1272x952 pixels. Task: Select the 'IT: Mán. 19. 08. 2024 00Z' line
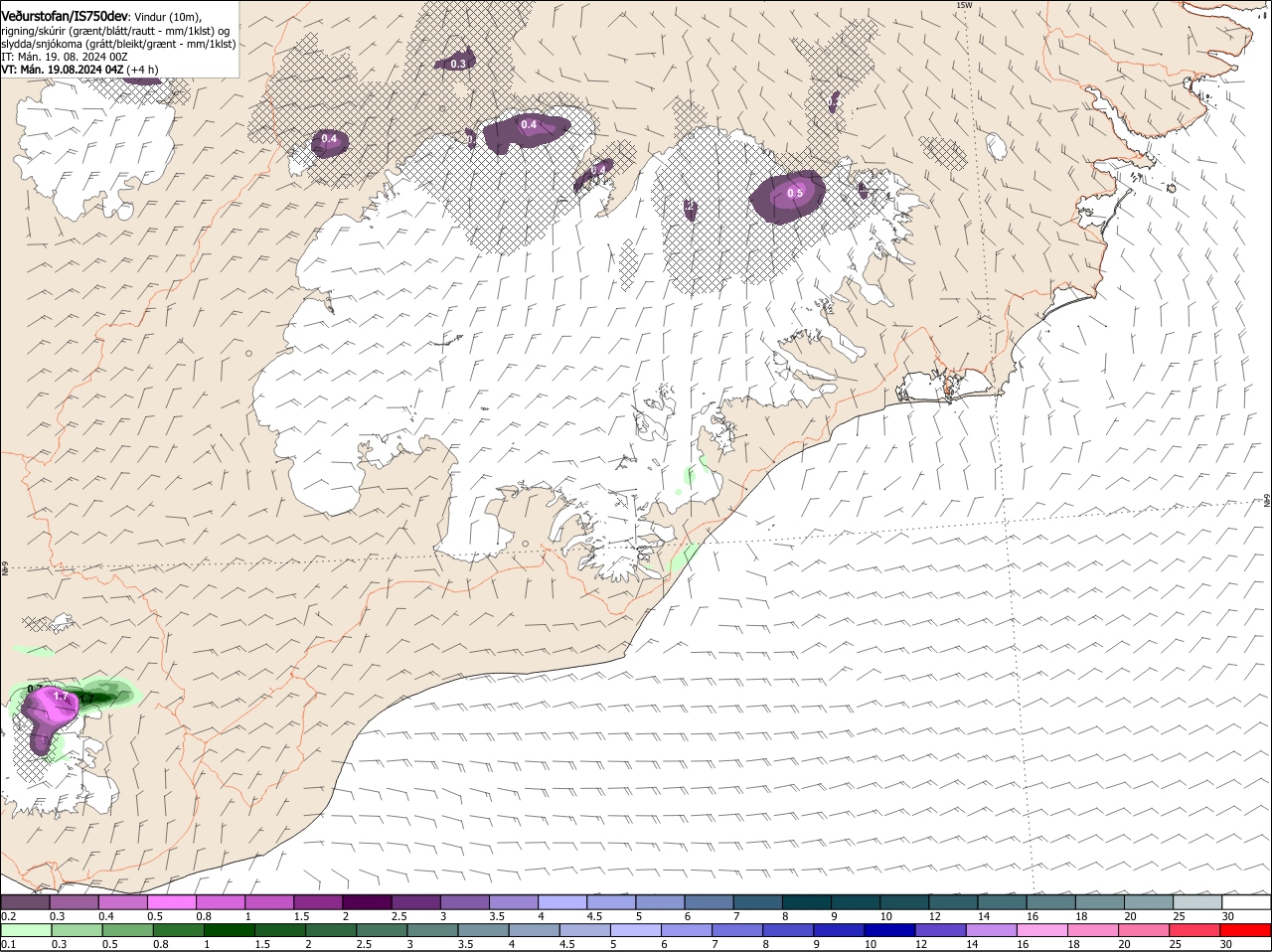[x=65, y=57]
